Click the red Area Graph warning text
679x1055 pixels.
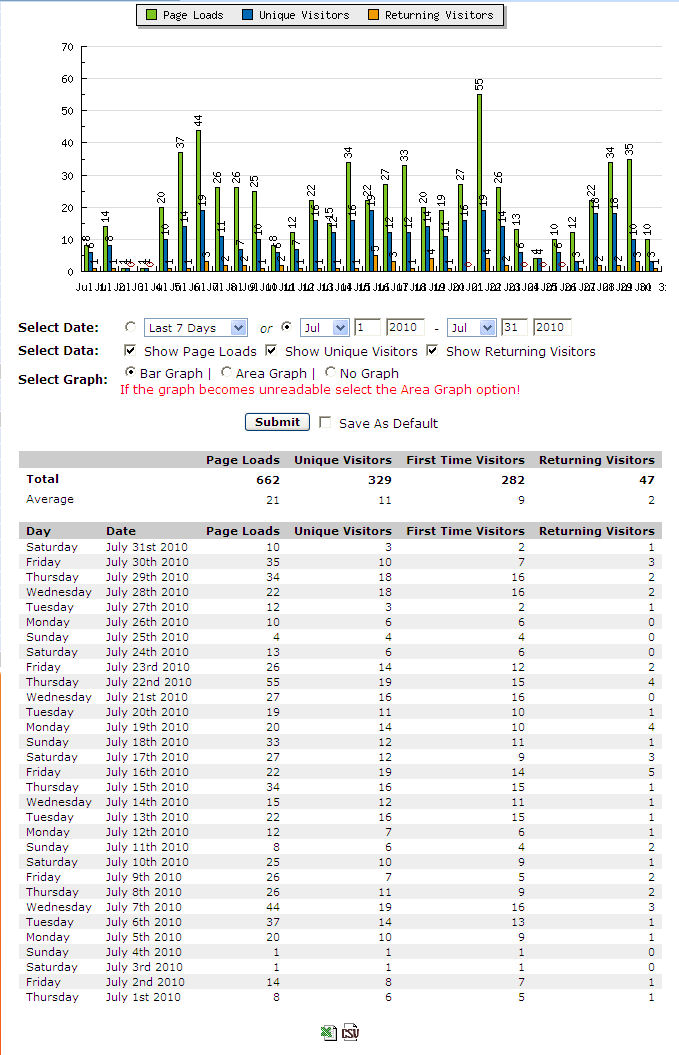(x=320, y=390)
